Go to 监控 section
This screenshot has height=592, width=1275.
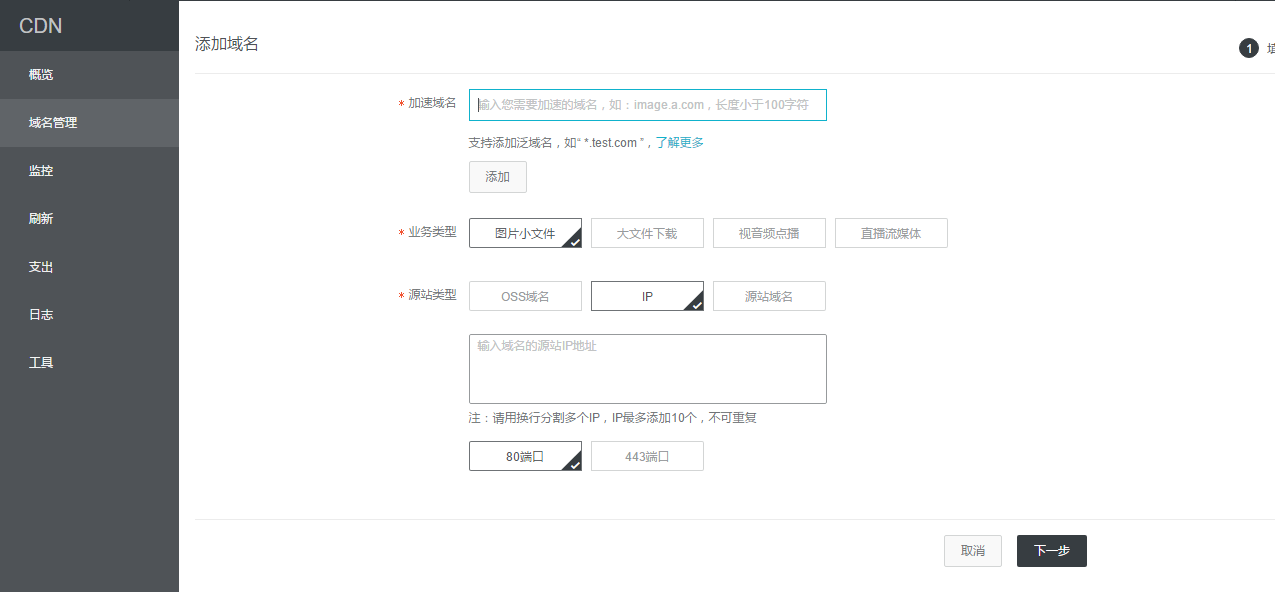tap(41, 171)
